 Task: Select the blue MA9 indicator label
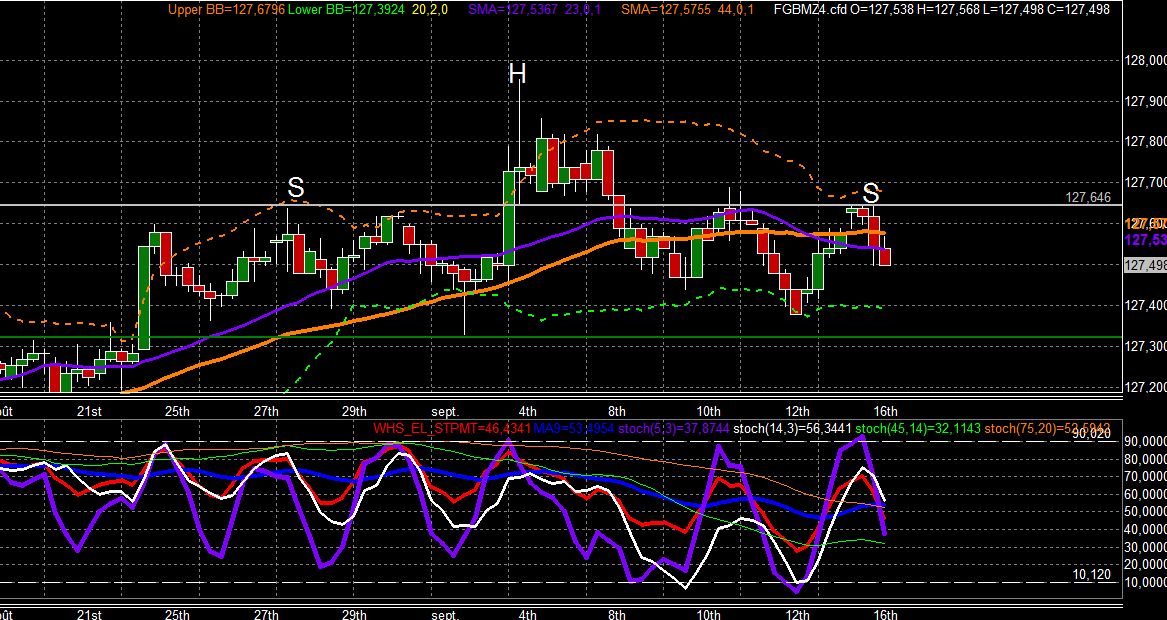click(x=572, y=429)
